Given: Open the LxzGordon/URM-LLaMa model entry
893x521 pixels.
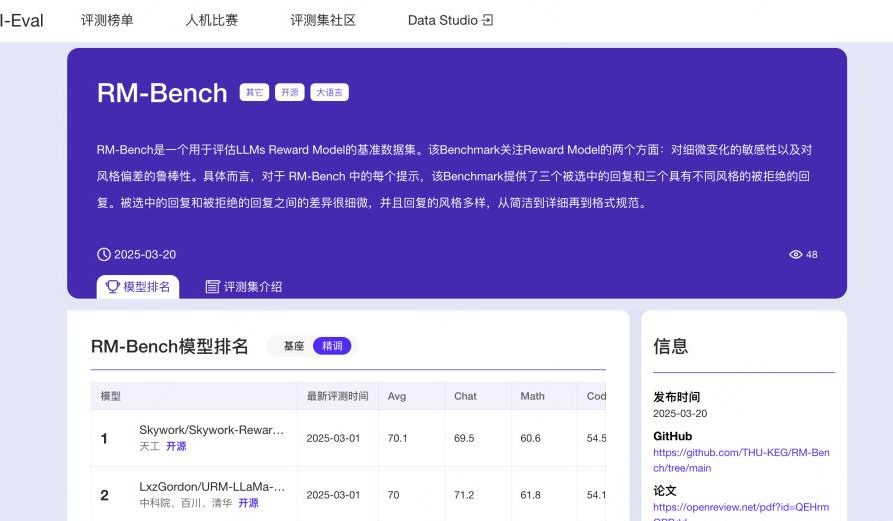Looking at the screenshot, I should tap(211, 487).
